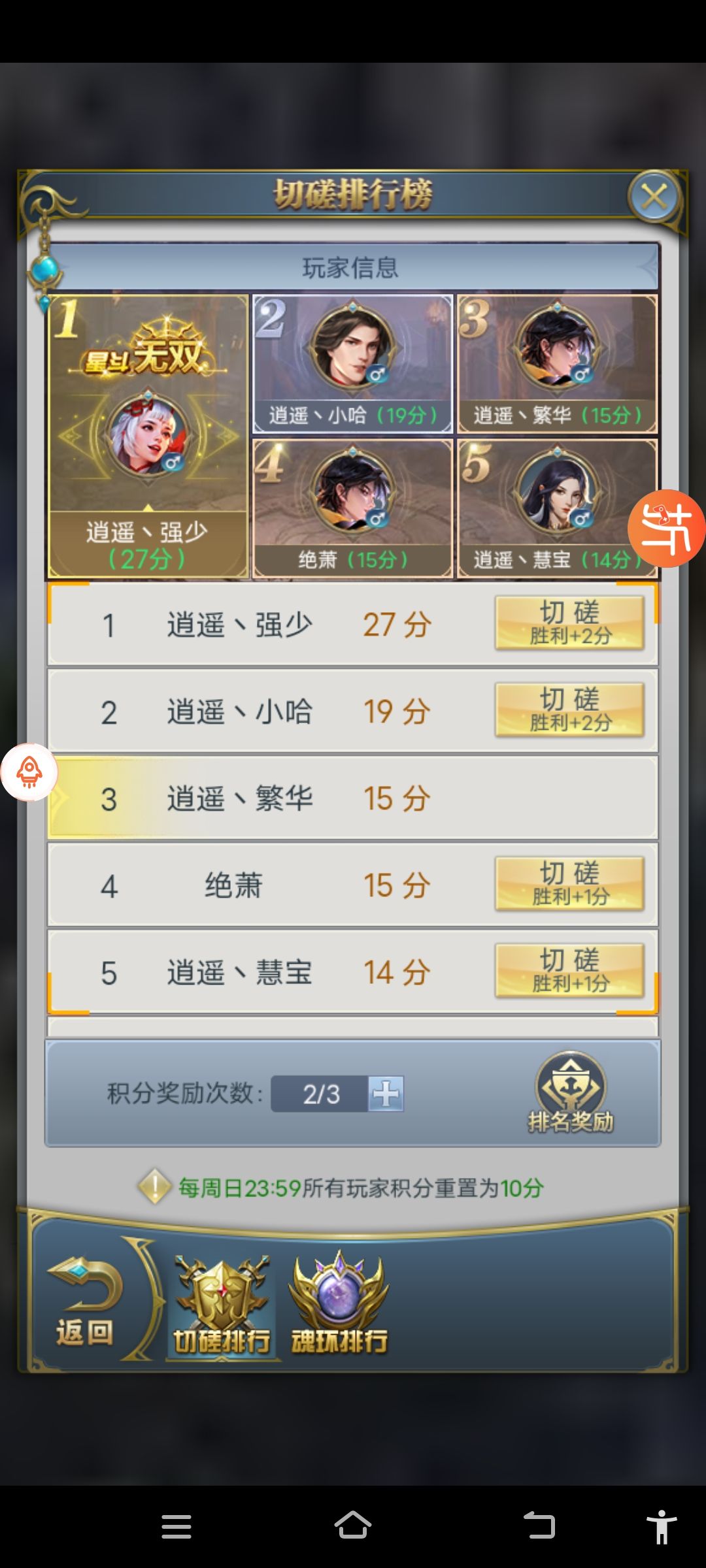
Task: Open the 排名奖励 ranking rewards icon
Action: tap(571, 1092)
